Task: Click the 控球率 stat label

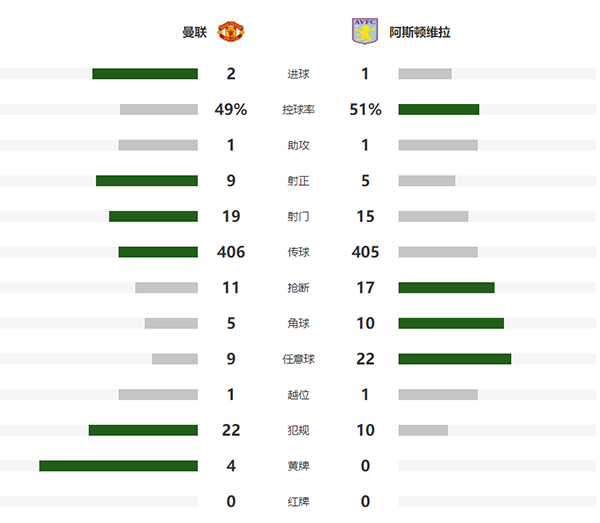Action: 298,110
